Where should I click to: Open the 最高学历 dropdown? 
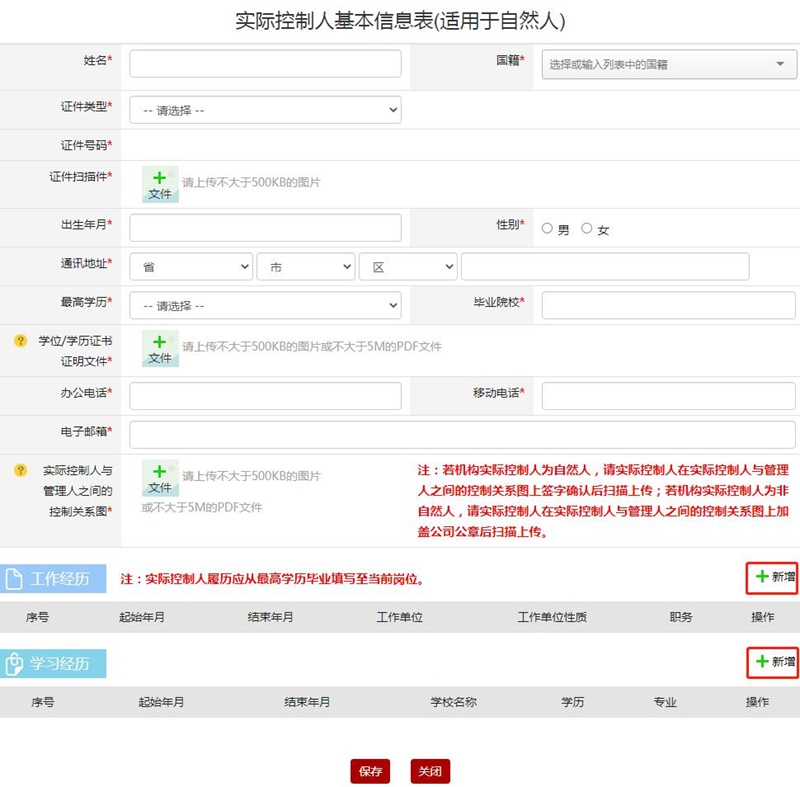tap(265, 305)
